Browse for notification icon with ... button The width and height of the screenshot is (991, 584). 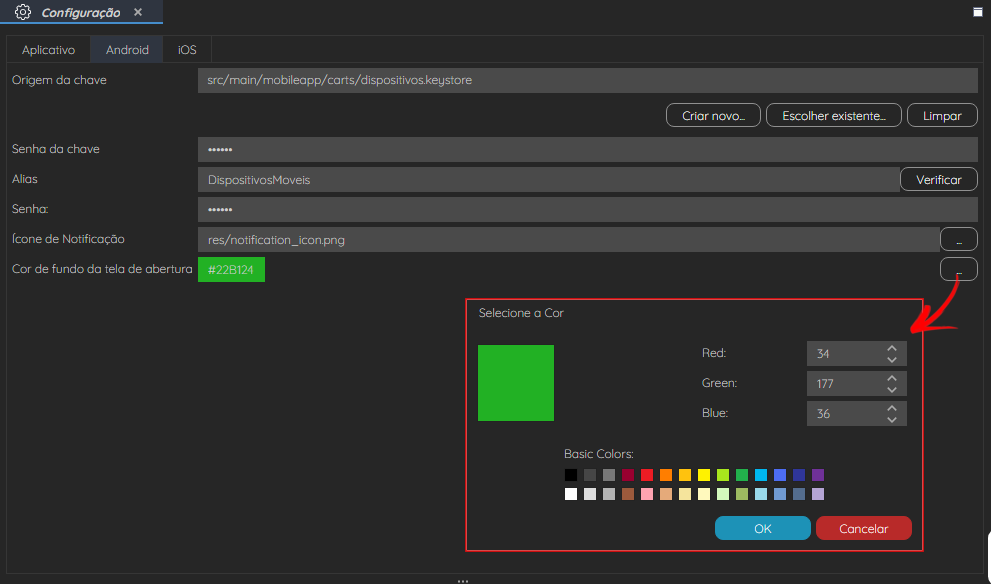point(959,240)
